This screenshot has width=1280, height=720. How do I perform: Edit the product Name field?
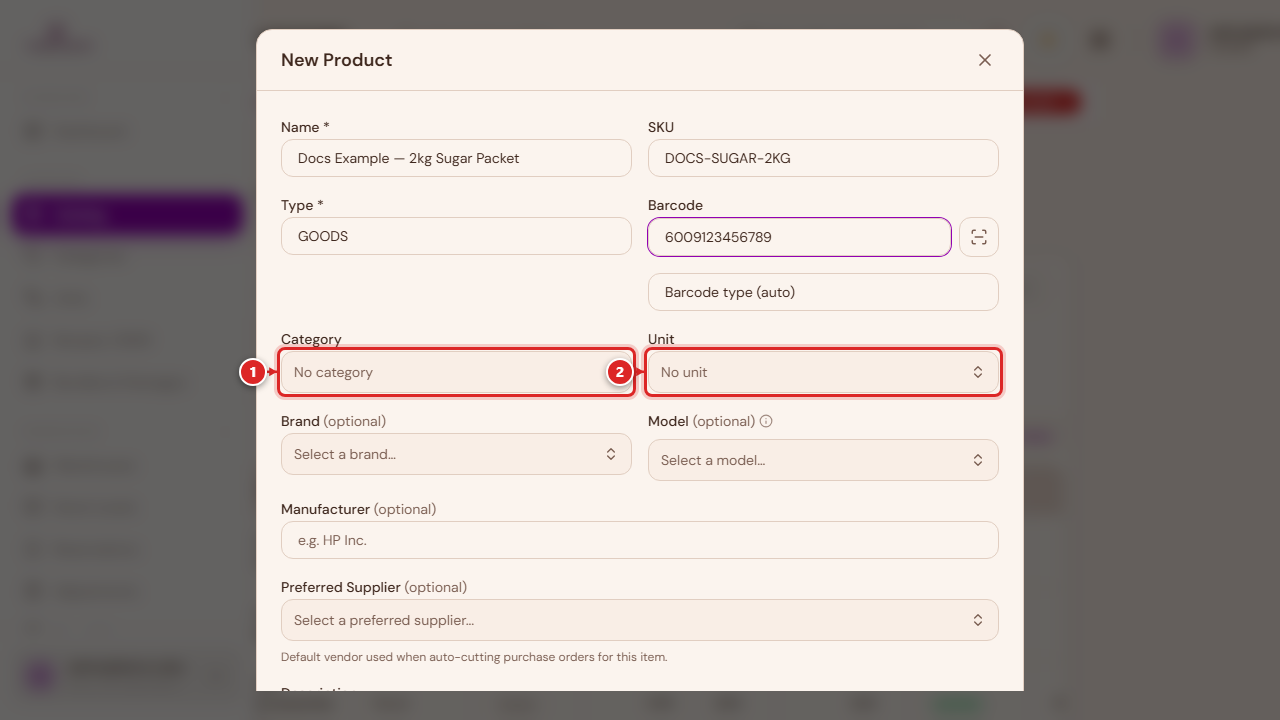click(x=456, y=158)
